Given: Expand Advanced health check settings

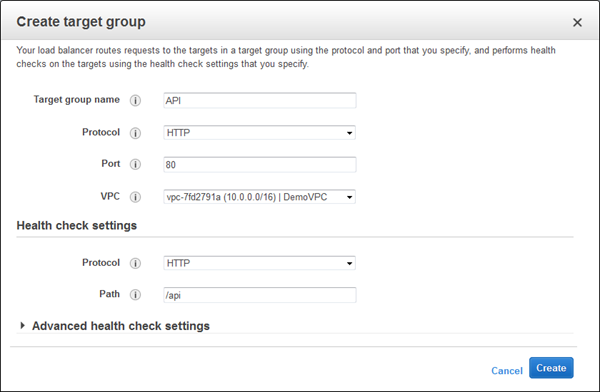Looking at the screenshot, I should tap(22, 326).
